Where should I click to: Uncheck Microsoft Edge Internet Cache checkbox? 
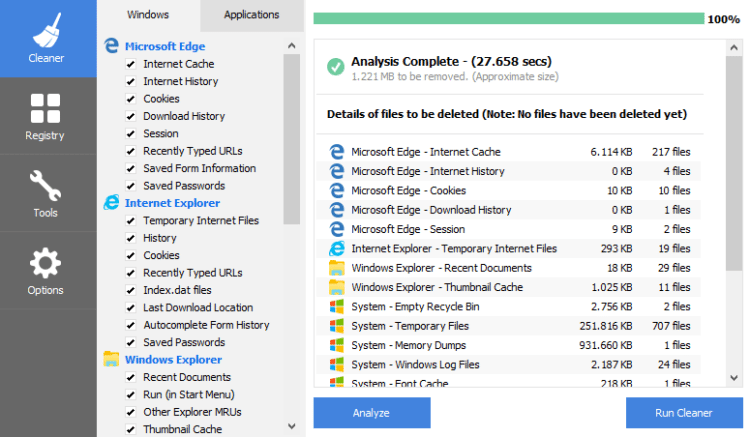(131, 64)
